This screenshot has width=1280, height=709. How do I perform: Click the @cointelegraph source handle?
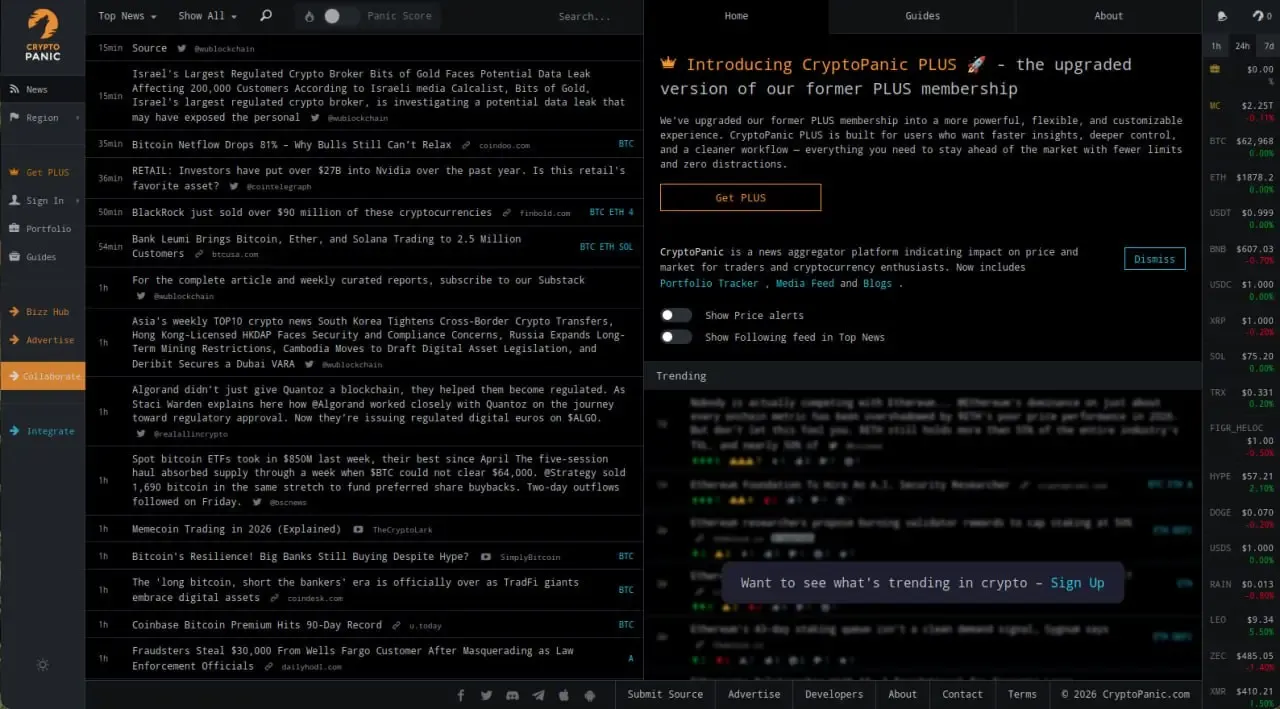279,187
